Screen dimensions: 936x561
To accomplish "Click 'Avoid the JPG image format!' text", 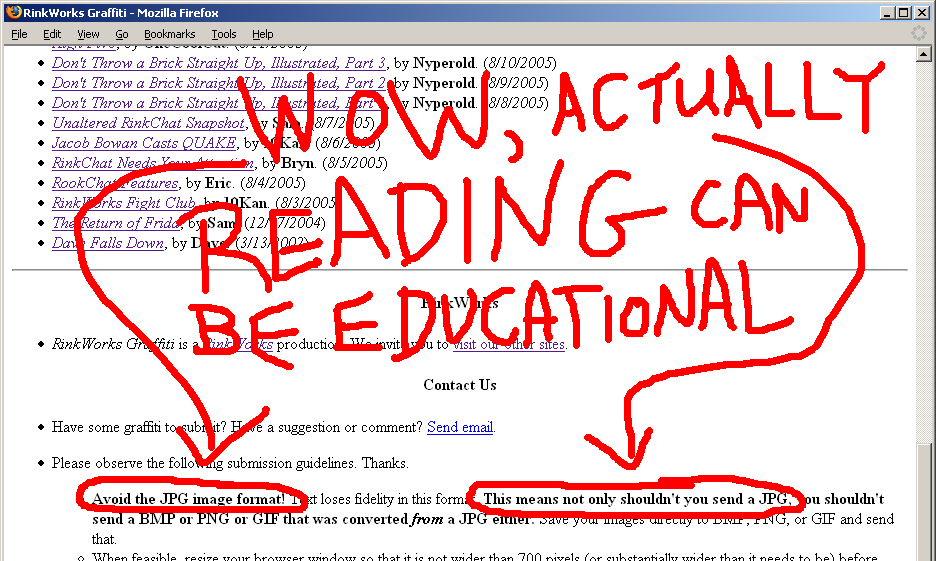I will point(189,499).
